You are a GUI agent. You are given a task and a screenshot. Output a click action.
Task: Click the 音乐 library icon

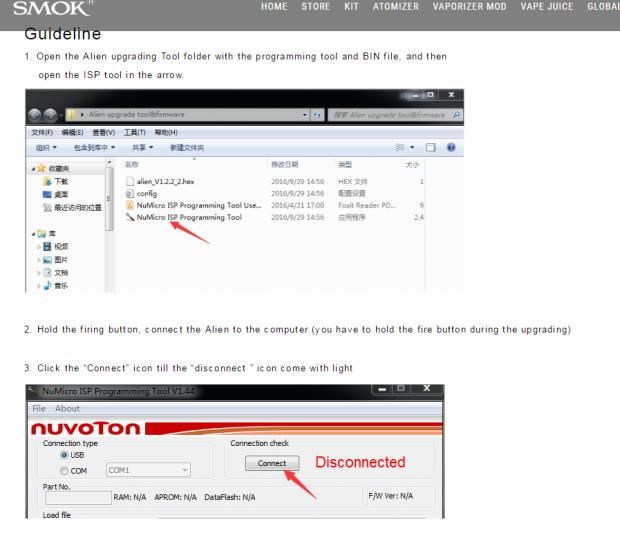coord(47,285)
